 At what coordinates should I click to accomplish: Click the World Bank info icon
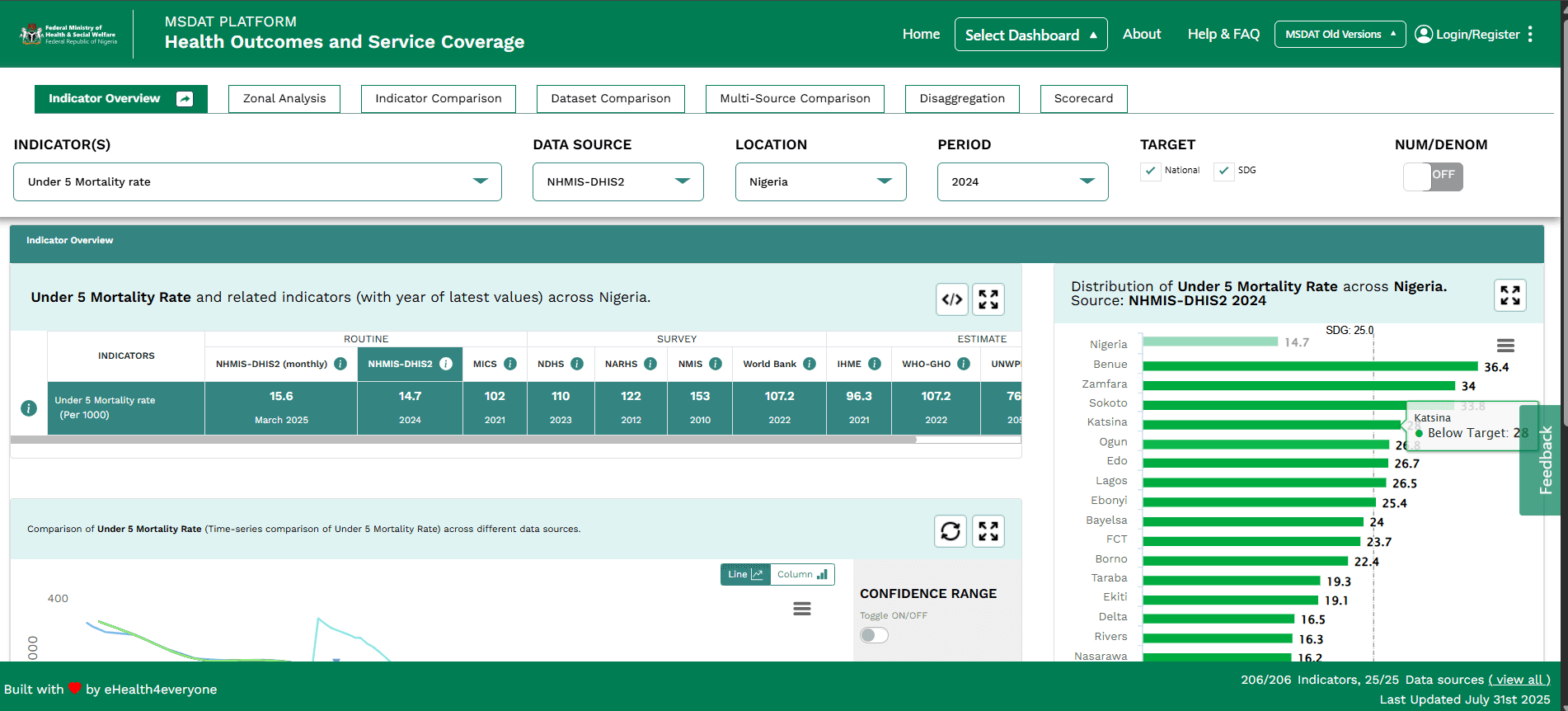810,364
